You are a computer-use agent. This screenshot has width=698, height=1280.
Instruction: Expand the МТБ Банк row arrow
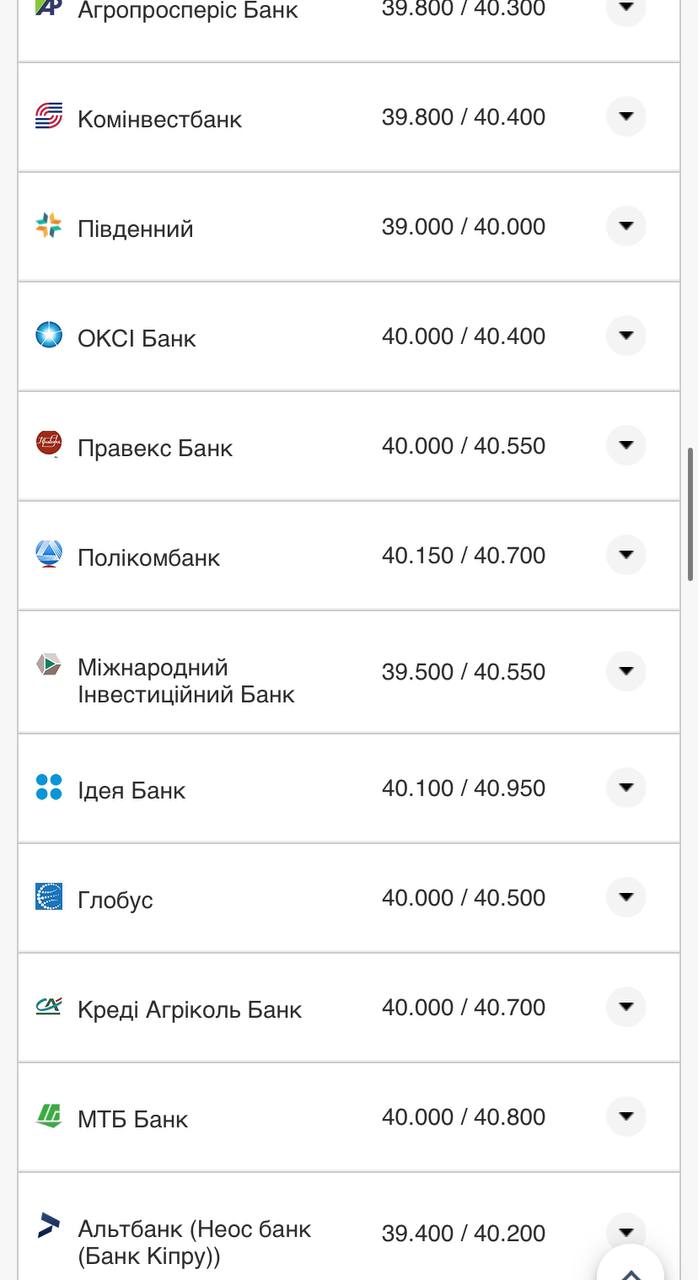[626, 1116]
